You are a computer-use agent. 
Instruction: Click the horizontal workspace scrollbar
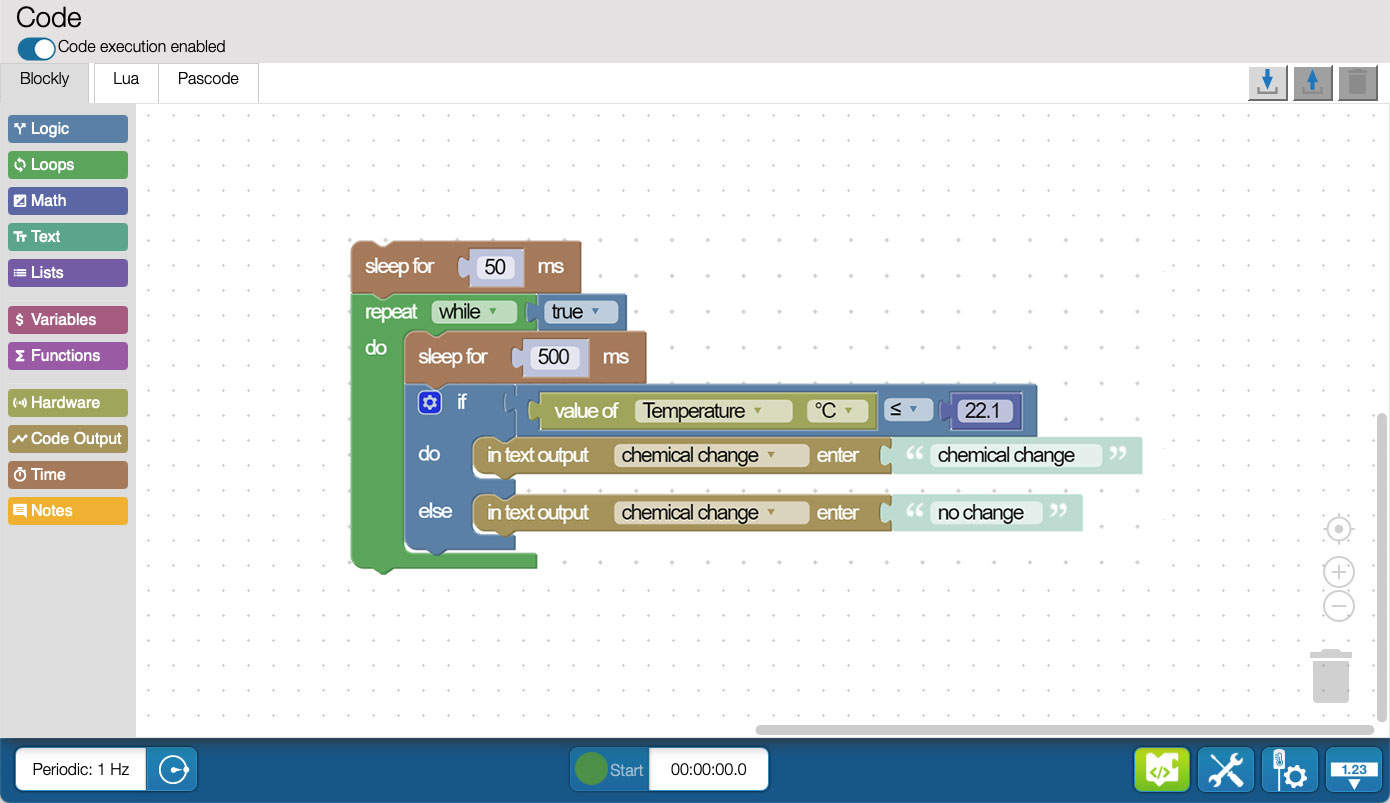(x=1064, y=730)
